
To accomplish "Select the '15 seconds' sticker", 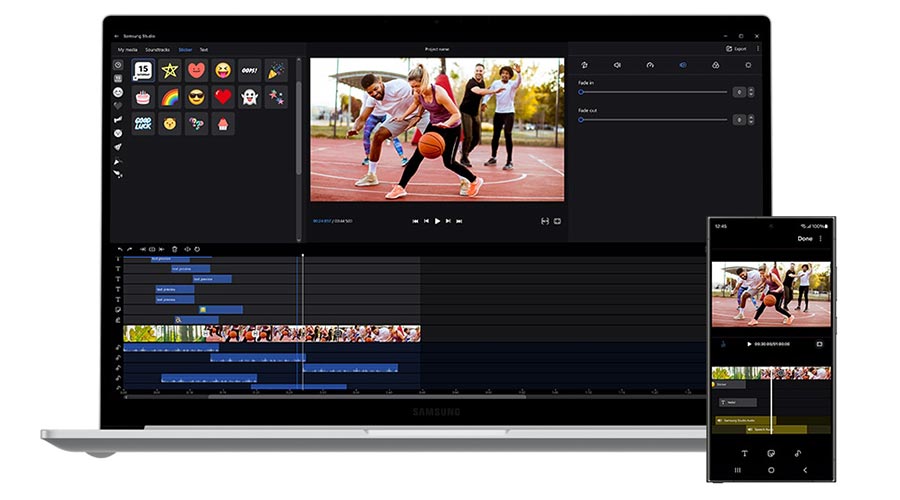I will (143, 71).
